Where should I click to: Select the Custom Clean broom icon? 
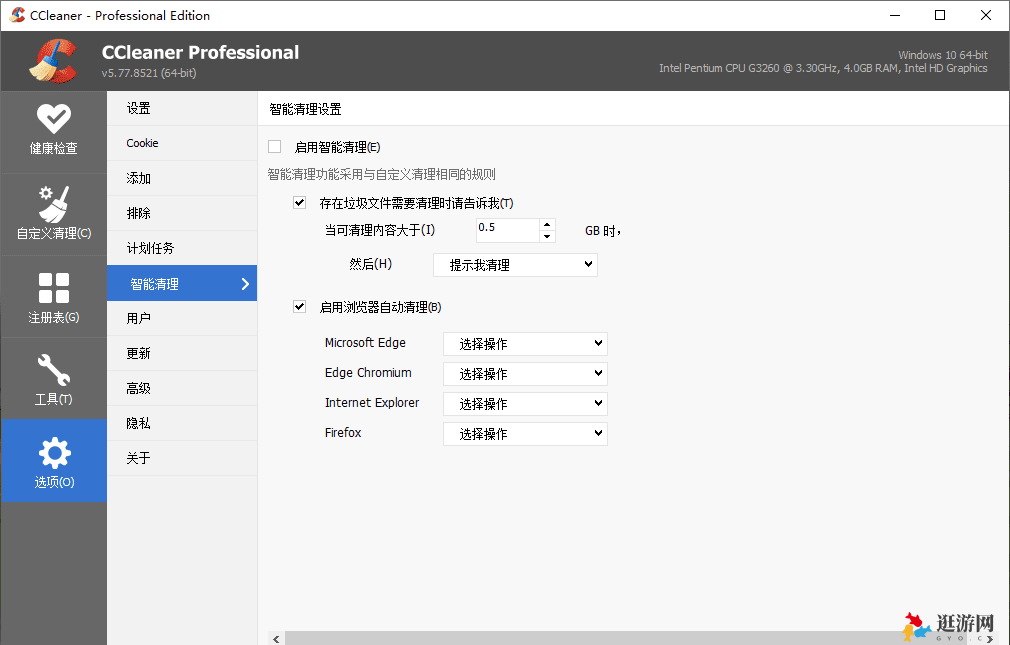click(x=53, y=203)
